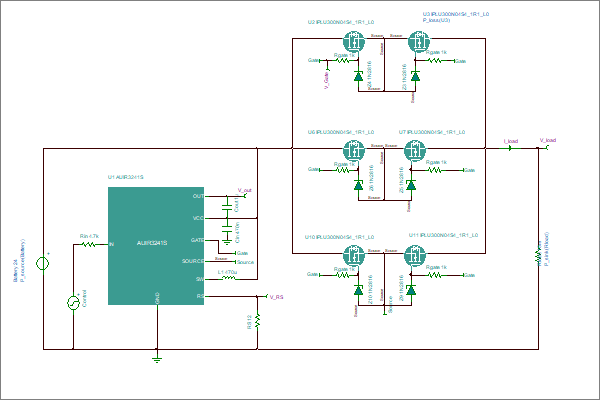Select the RS resistor below V_RS
The height and width of the screenshot is (400, 600).
point(258,321)
